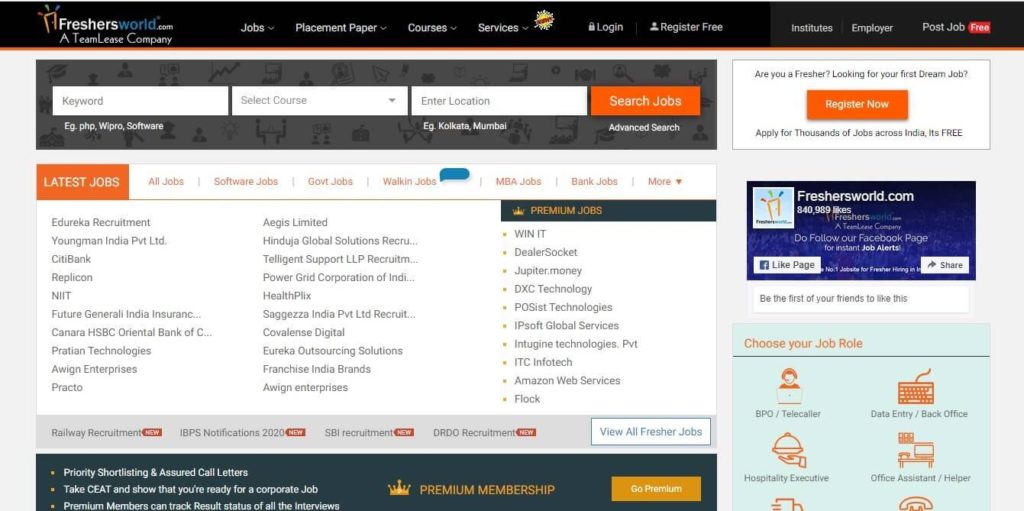Open IPsoft Global Services premium job
Screen dimensions: 1024x511
click(x=566, y=325)
